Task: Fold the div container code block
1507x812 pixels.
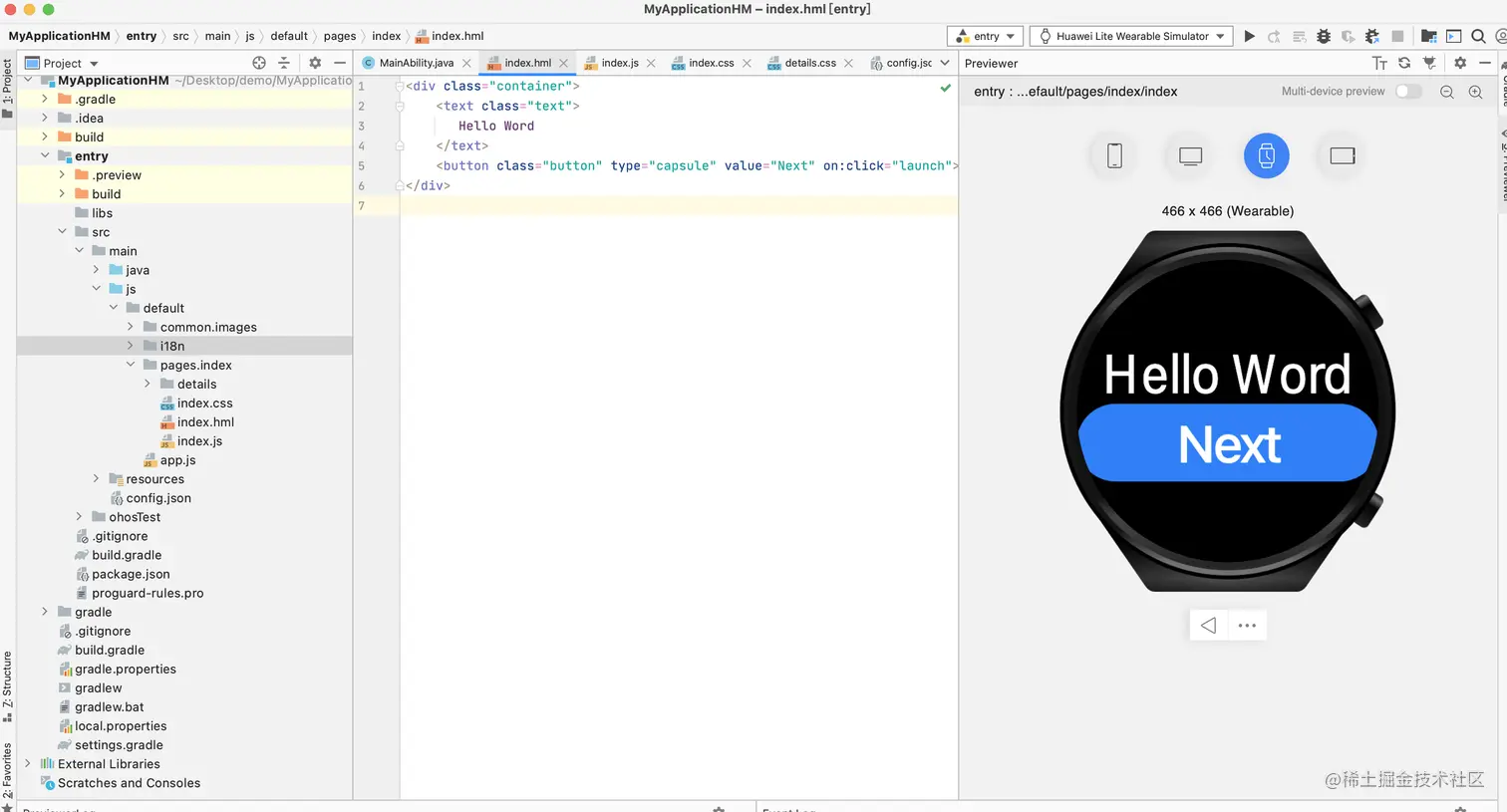Action: click(400, 86)
